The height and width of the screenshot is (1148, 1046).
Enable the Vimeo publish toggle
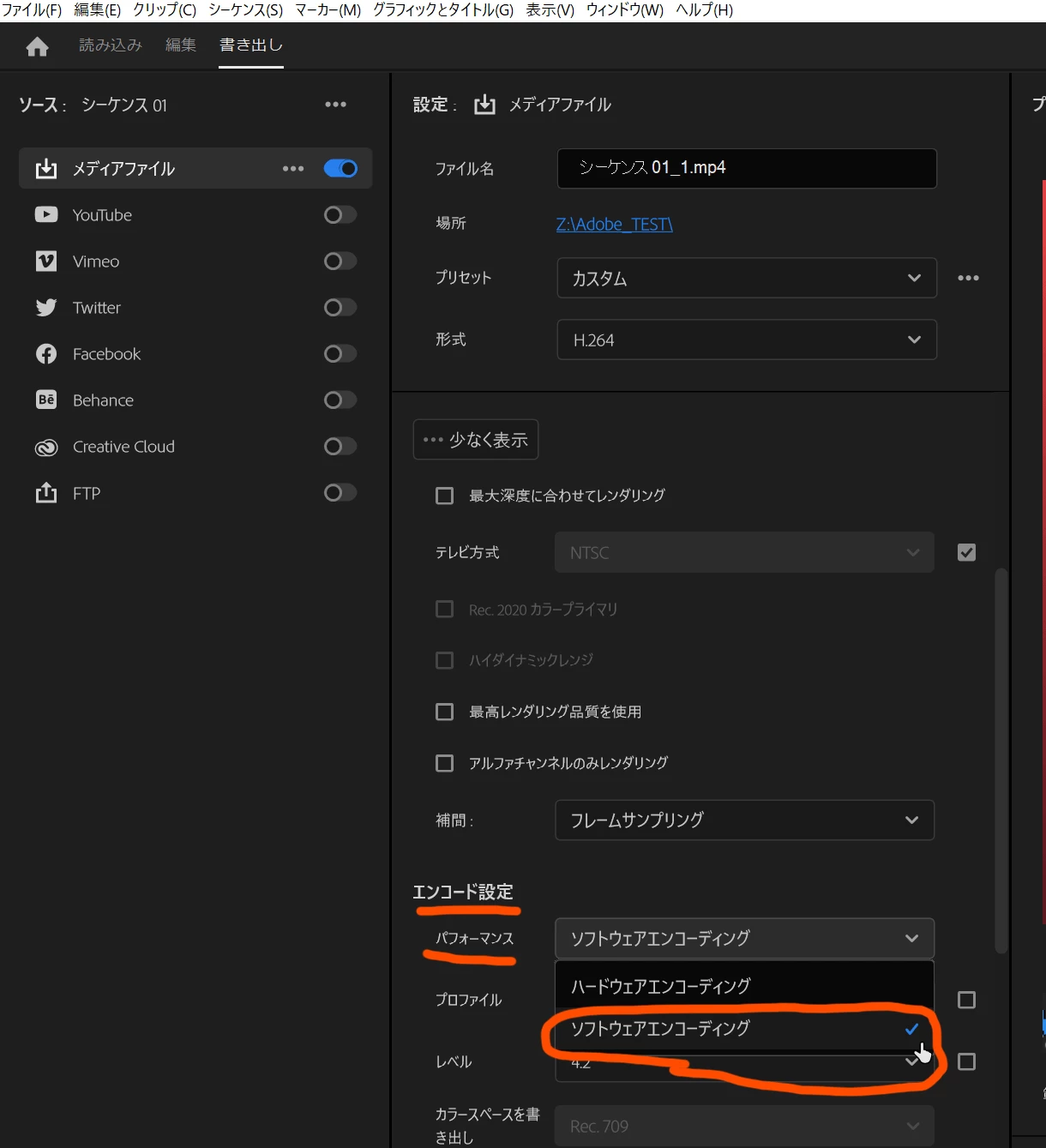(340, 261)
